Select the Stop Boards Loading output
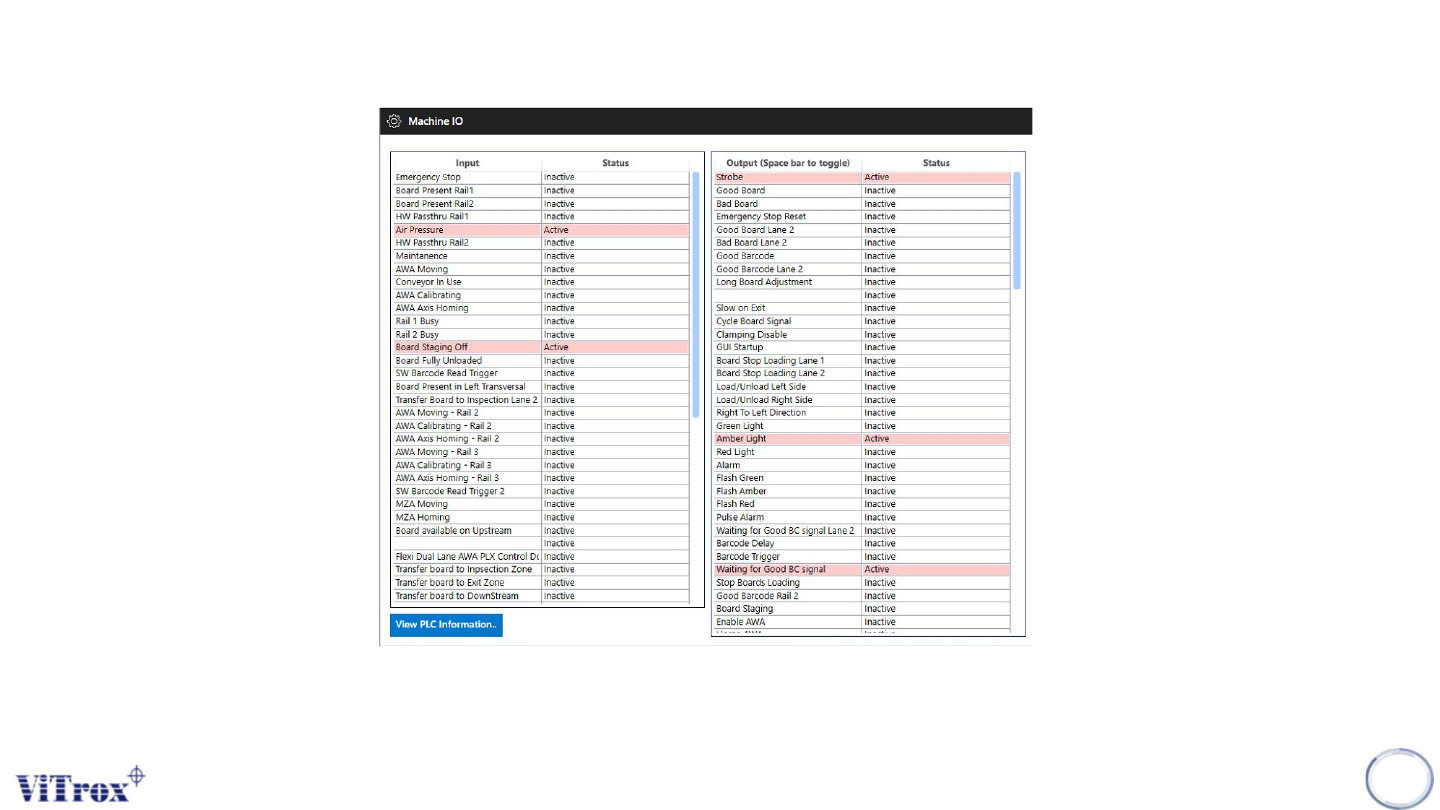The height and width of the screenshot is (810, 1440). click(862, 582)
